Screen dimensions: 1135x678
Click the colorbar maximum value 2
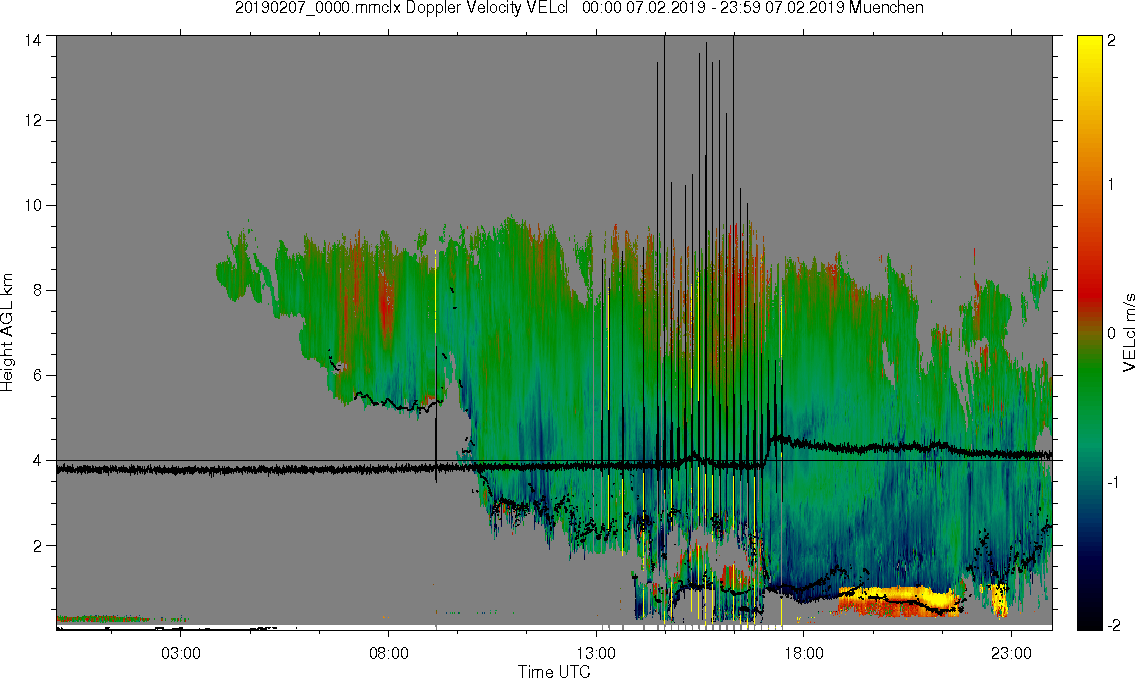click(1111, 41)
